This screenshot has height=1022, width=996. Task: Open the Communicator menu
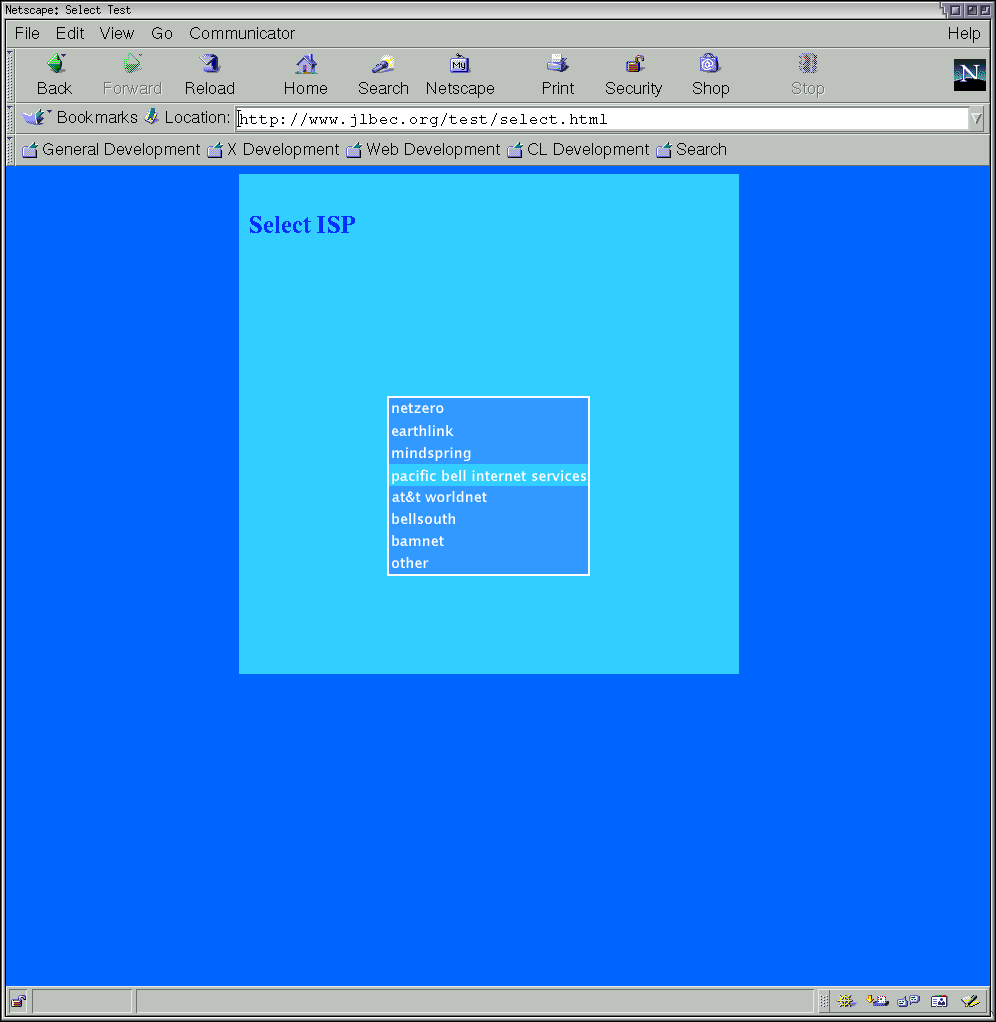[242, 33]
